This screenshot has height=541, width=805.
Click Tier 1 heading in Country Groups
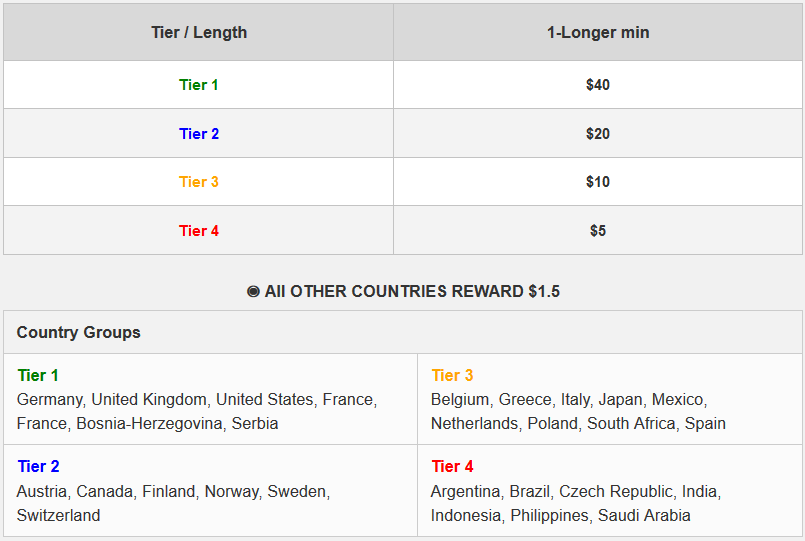[38, 376]
